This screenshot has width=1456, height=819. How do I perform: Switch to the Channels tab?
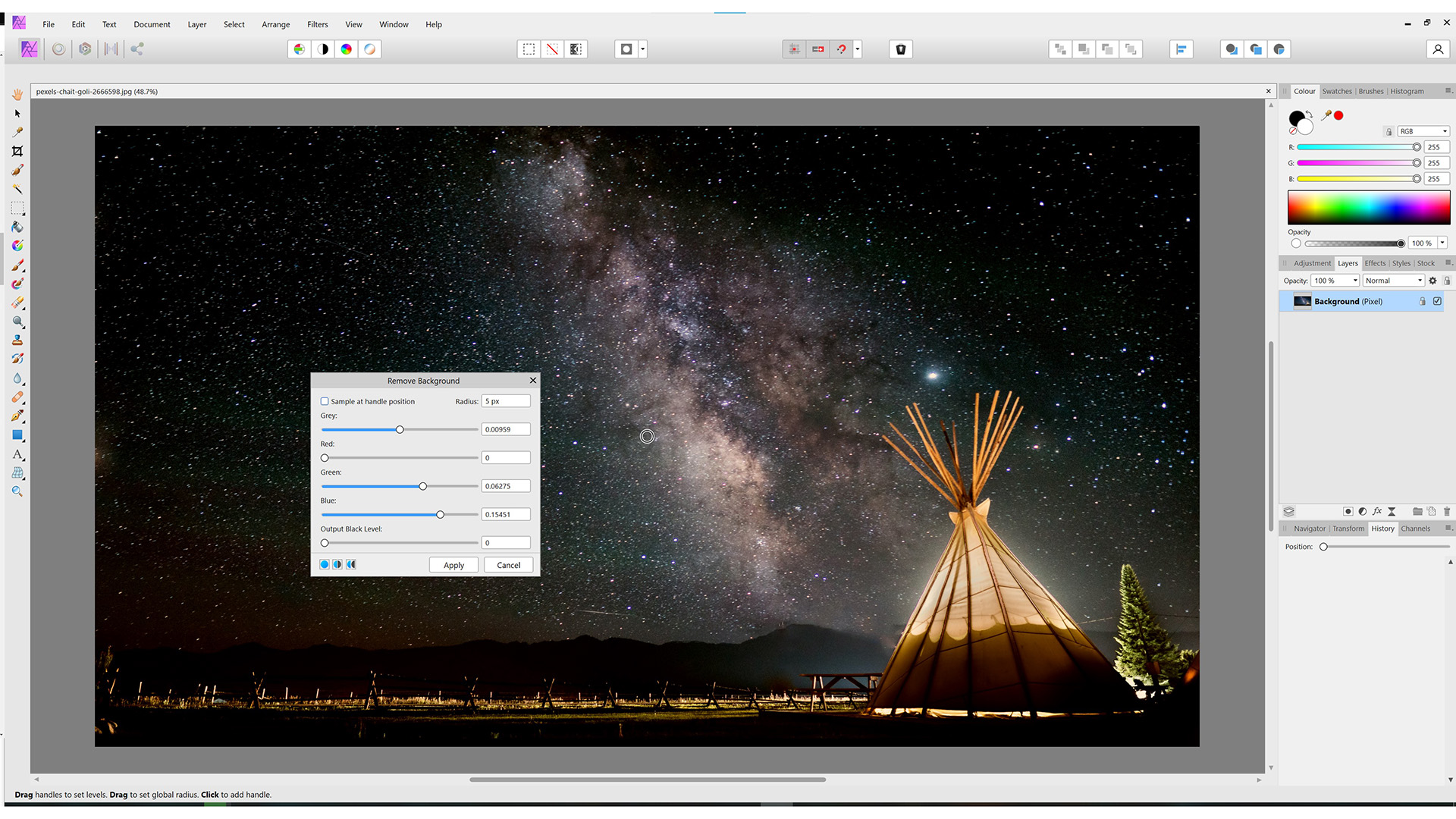pyautogui.click(x=1416, y=528)
